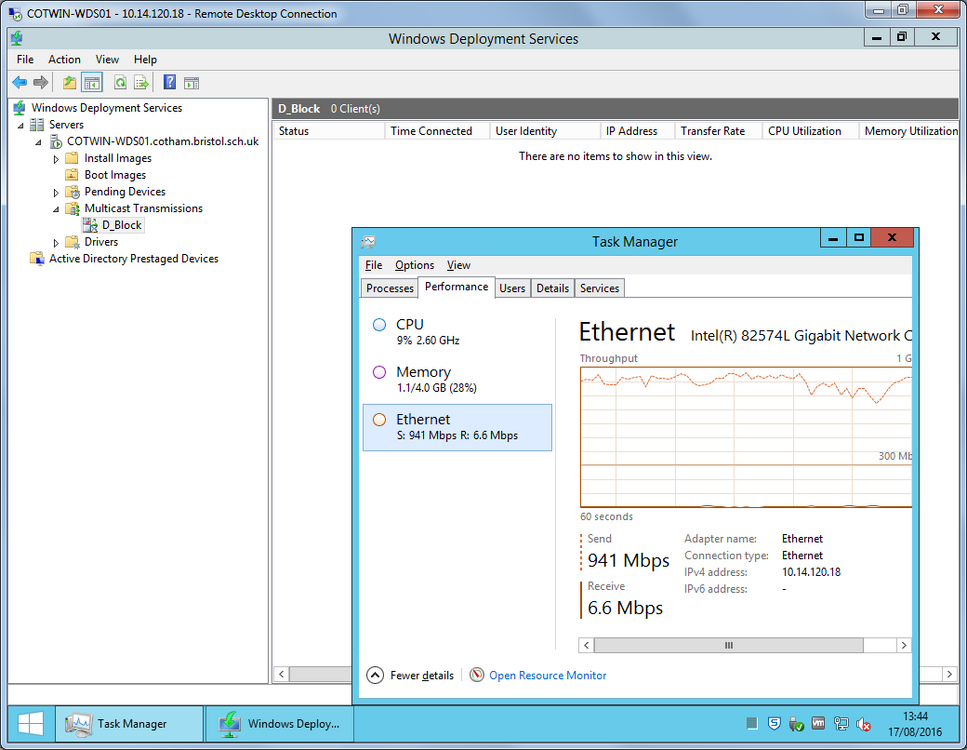Collapse the Servers tree node arrow

pyautogui.click(x=21, y=125)
